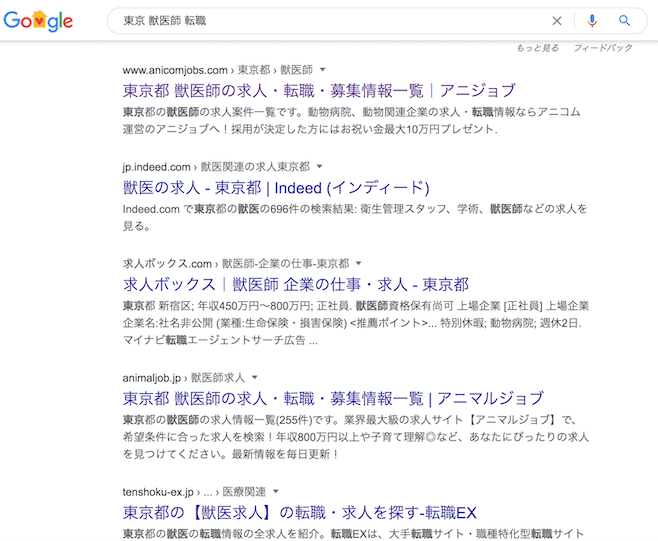Click snippet mentioning 全求人を紹介
The height and width of the screenshot is (541, 658).
point(353,534)
